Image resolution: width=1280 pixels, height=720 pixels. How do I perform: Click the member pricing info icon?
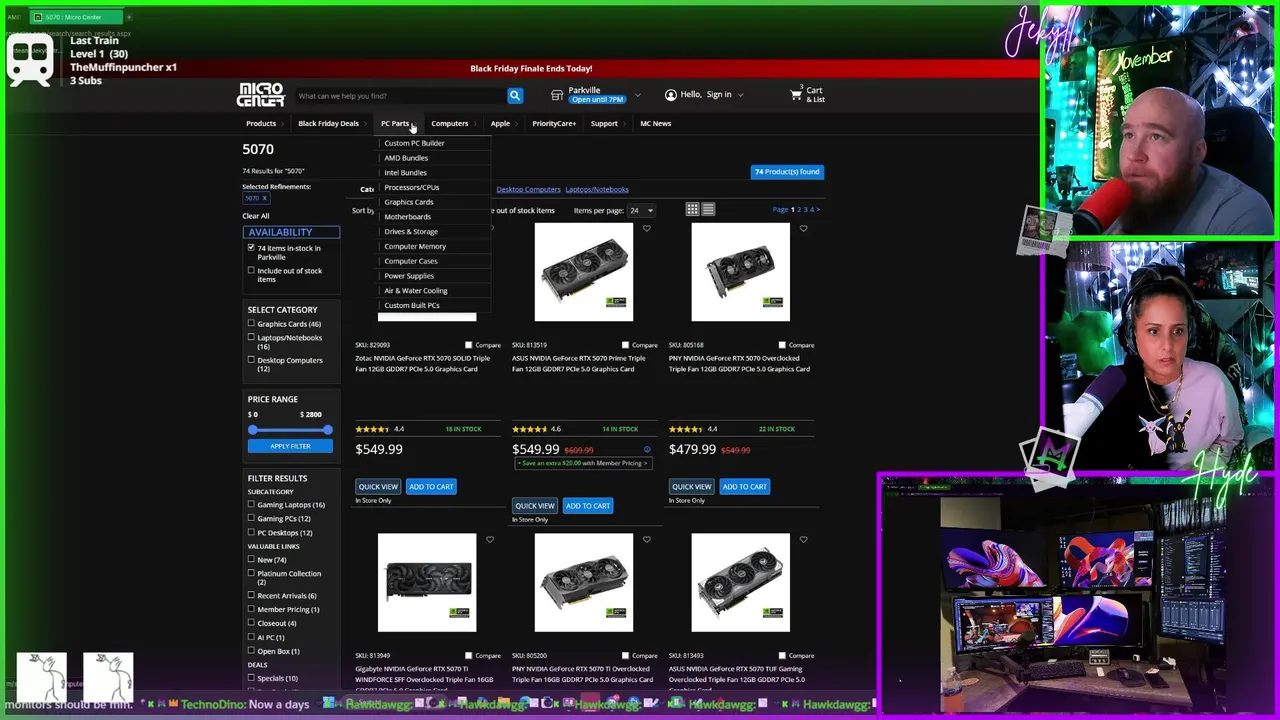[647, 450]
